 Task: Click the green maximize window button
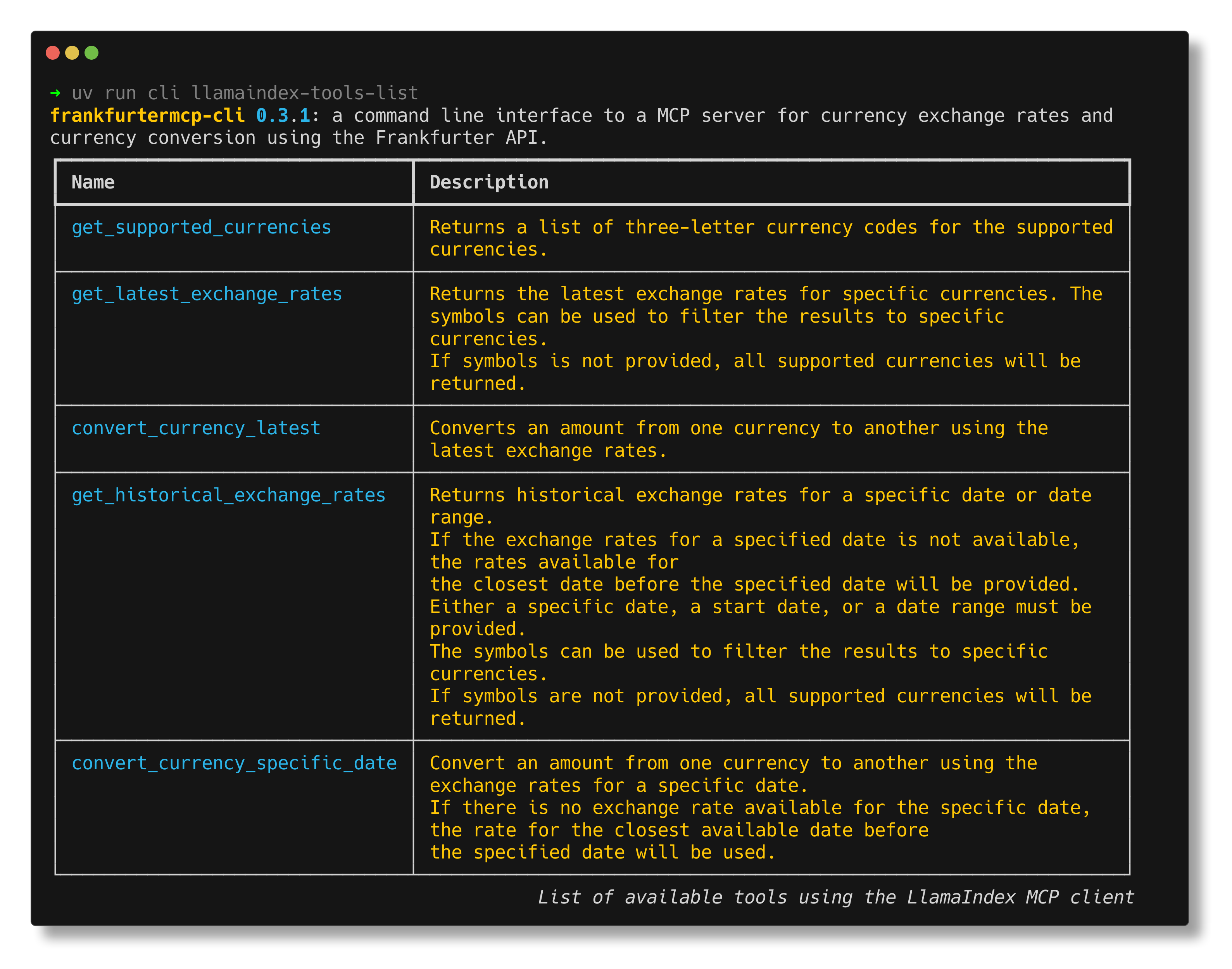click(91, 53)
